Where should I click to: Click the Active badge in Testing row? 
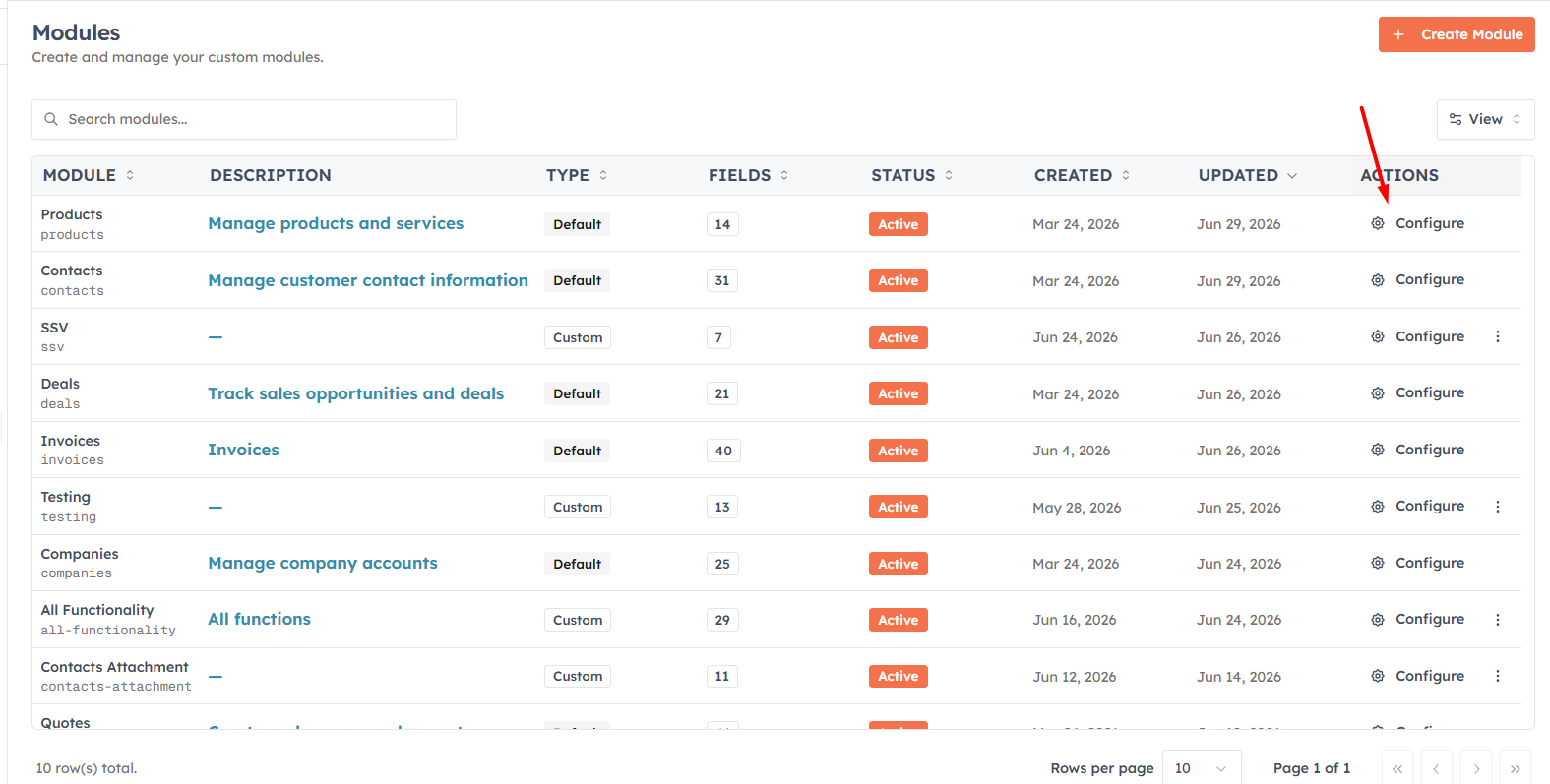899,507
